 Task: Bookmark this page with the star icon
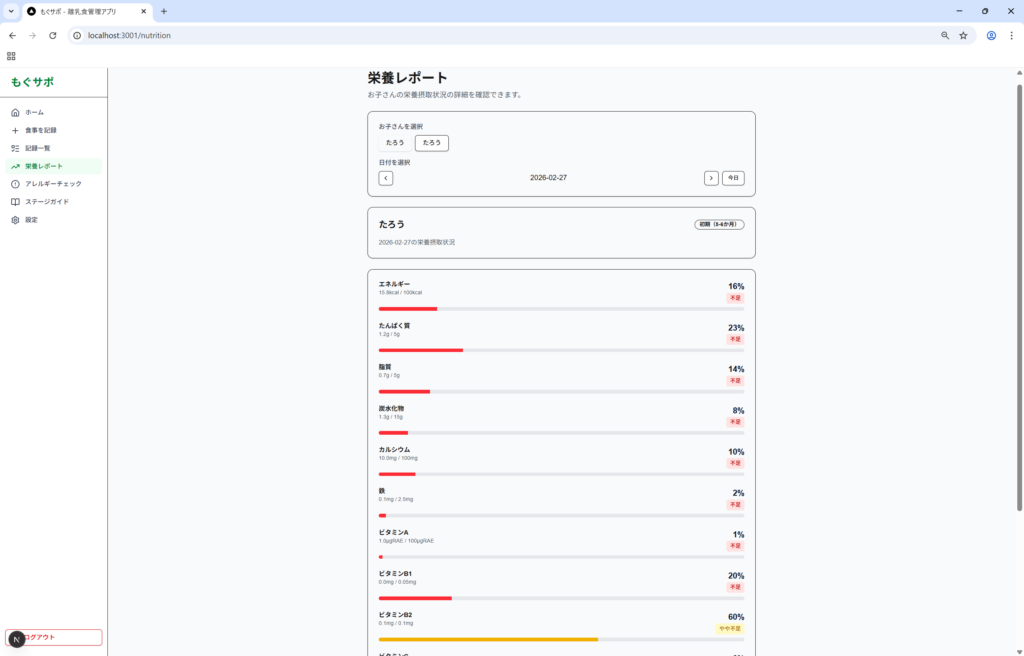coord(963,35)
